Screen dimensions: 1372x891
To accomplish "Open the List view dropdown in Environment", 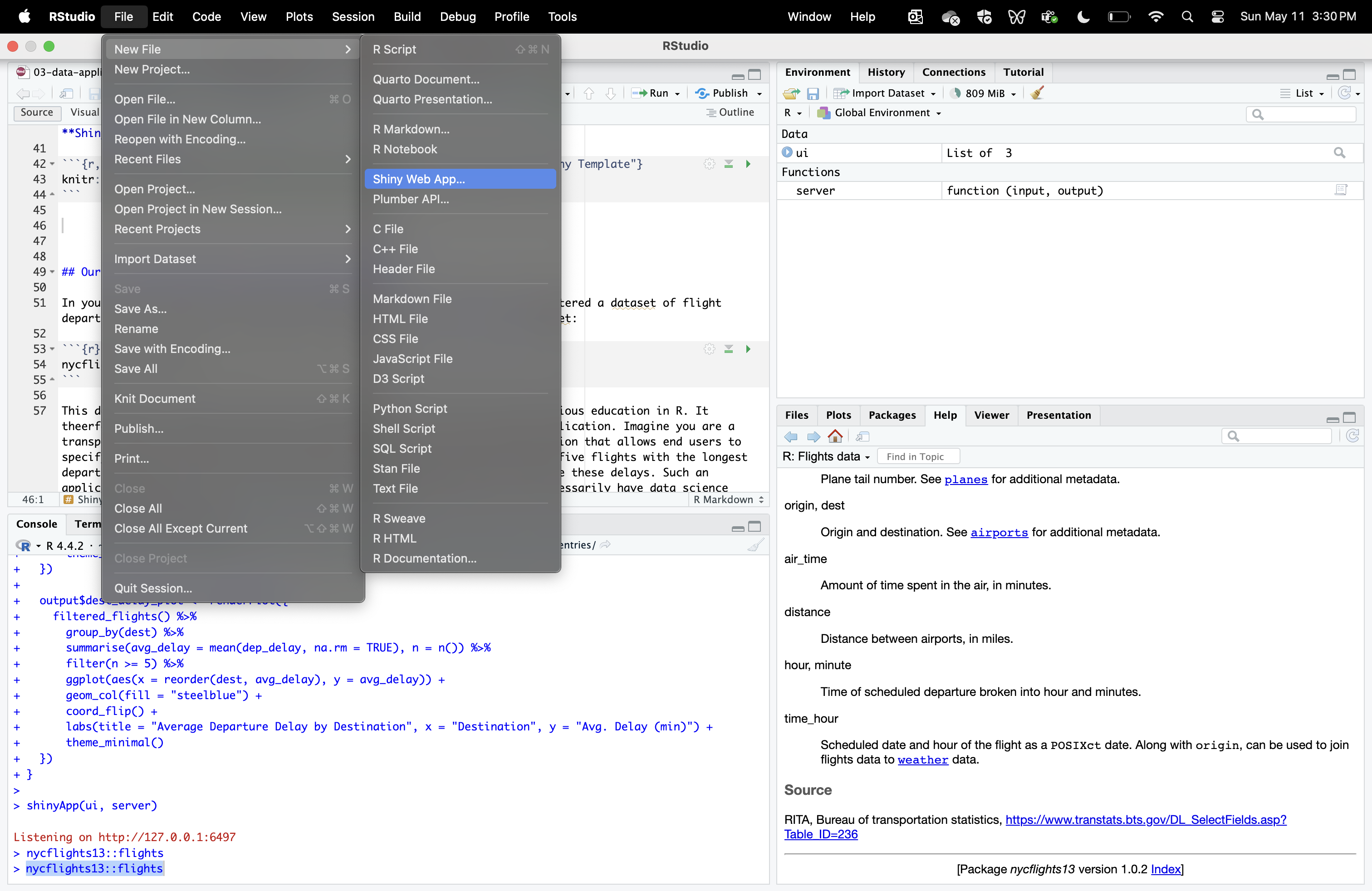I will point(1302,93).
